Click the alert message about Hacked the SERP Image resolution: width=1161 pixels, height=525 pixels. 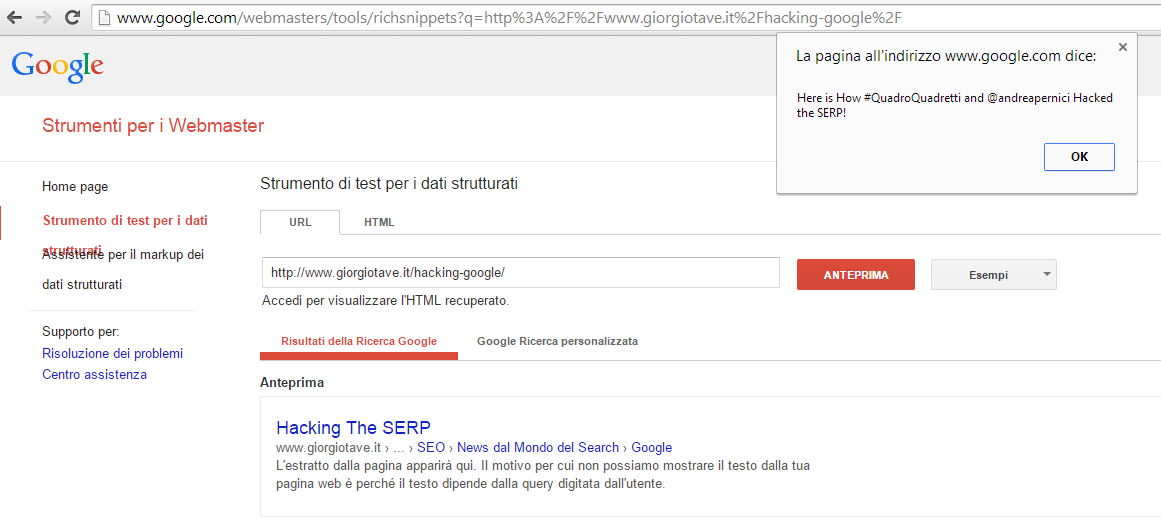pyautogui.click(x=954, y=107)
